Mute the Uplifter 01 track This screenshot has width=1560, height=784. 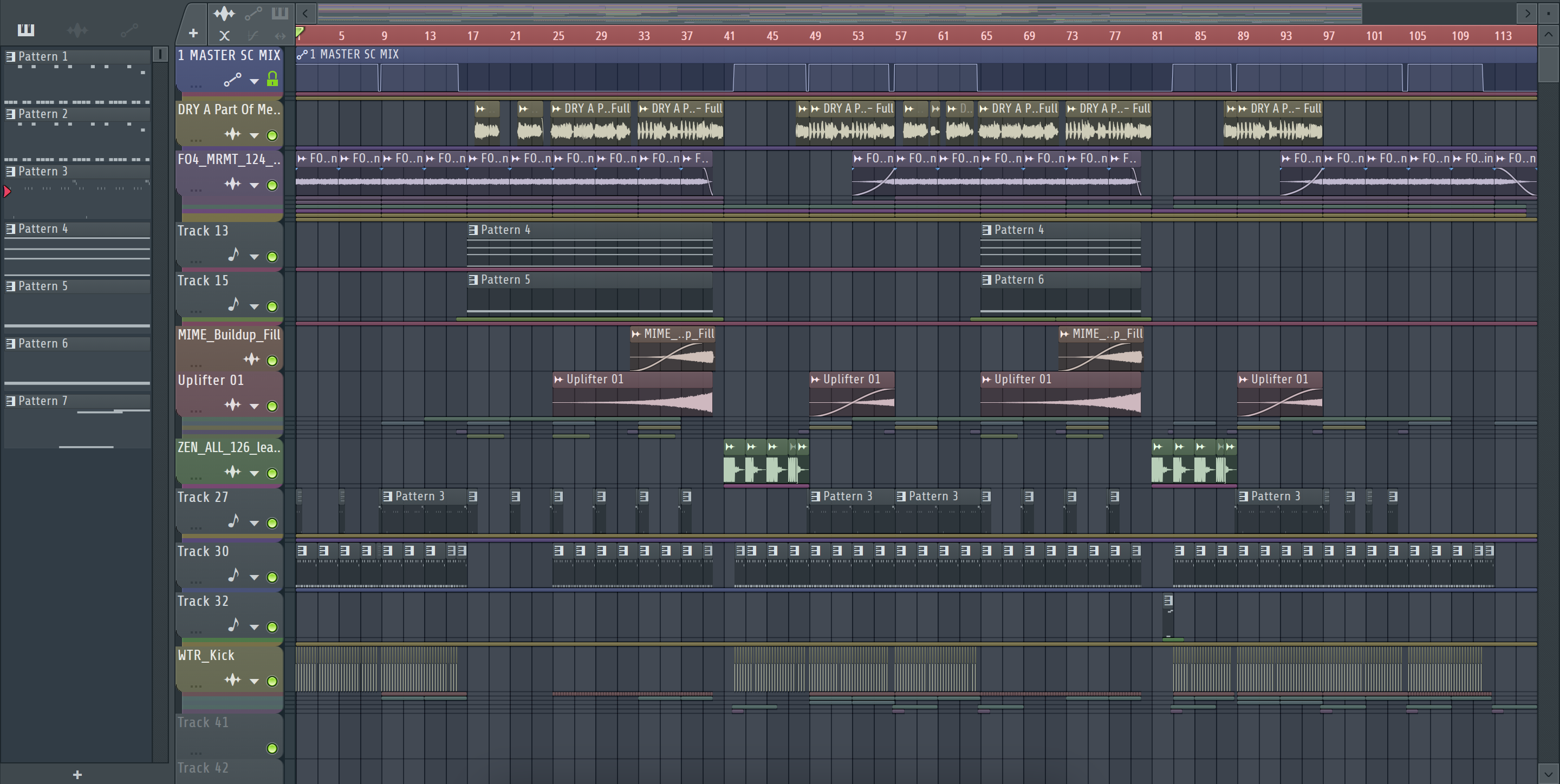[x=272, y=406]
